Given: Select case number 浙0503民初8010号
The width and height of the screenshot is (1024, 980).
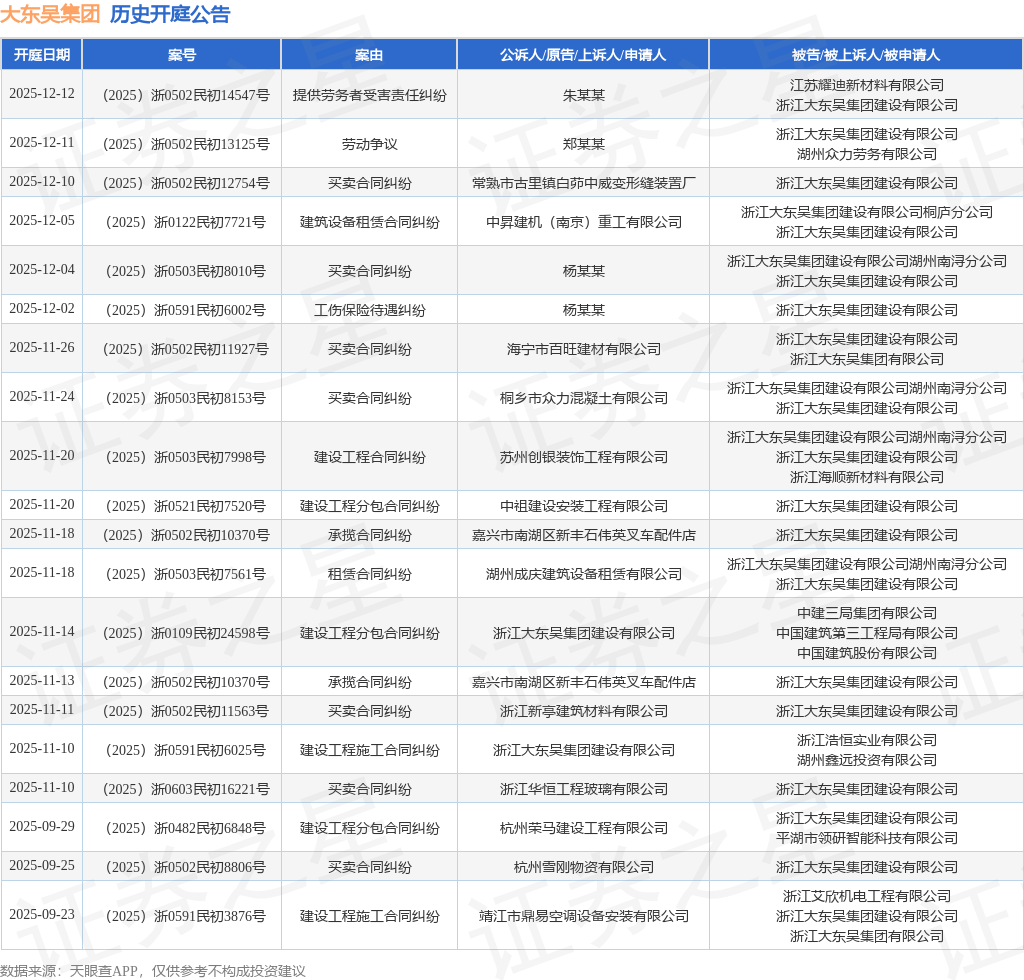Looking at the screenshot, I should click(186, 272).
